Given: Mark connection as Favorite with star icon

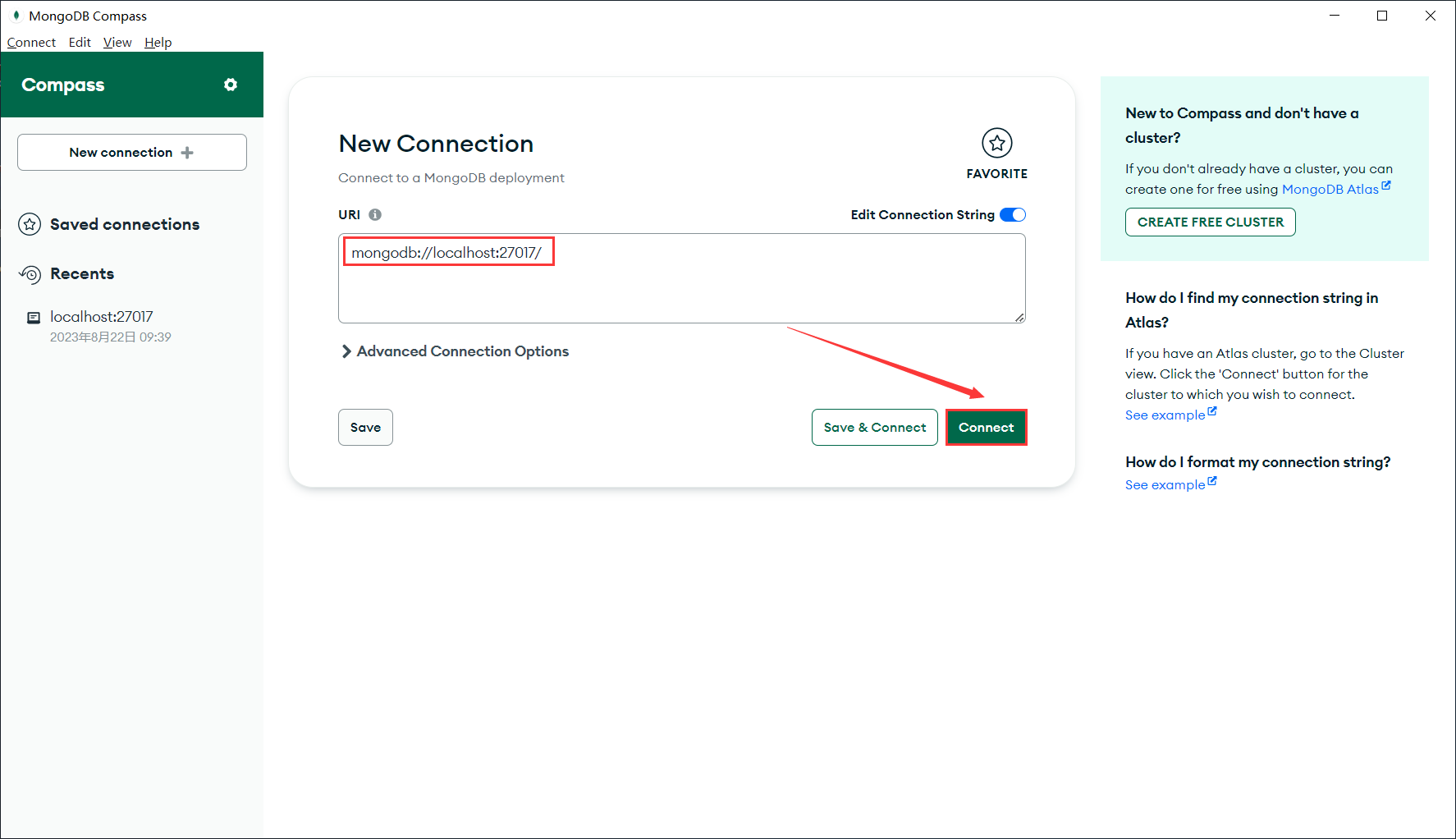Looking at the screenshot, I should [x=996, y=143].
